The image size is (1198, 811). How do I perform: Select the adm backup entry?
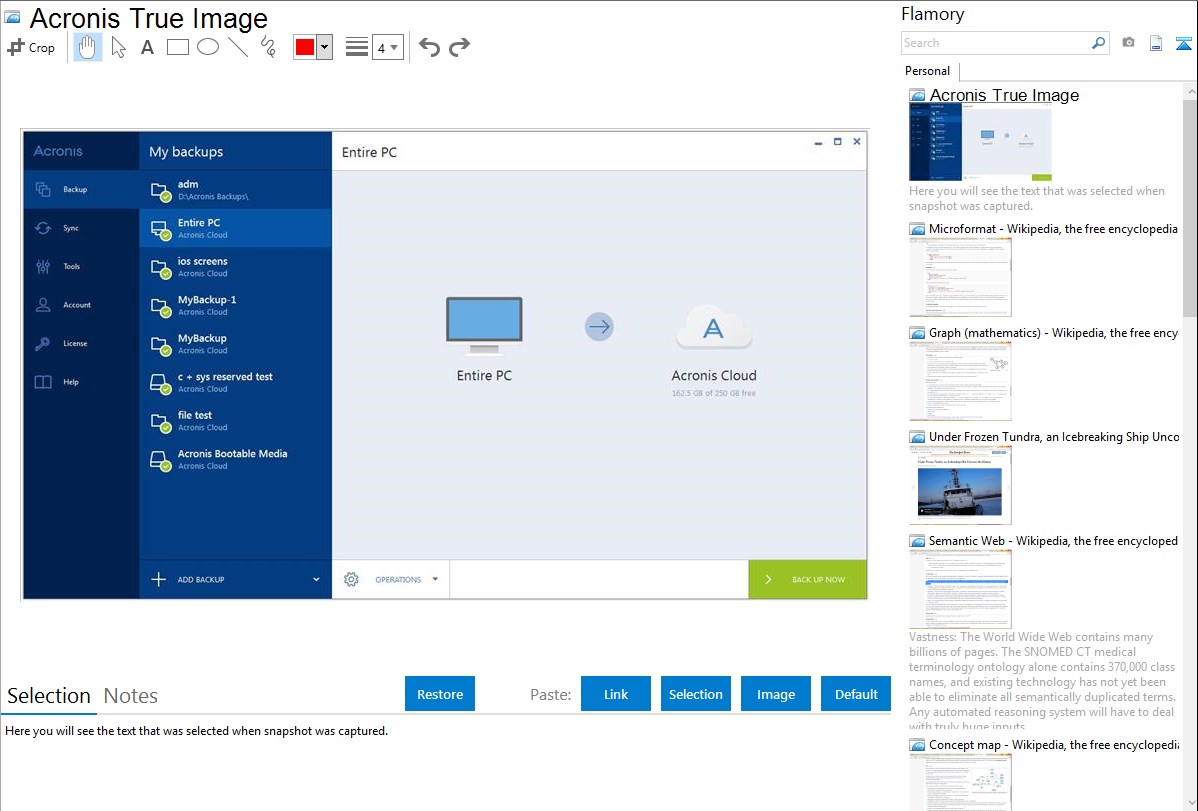[235, 190]
